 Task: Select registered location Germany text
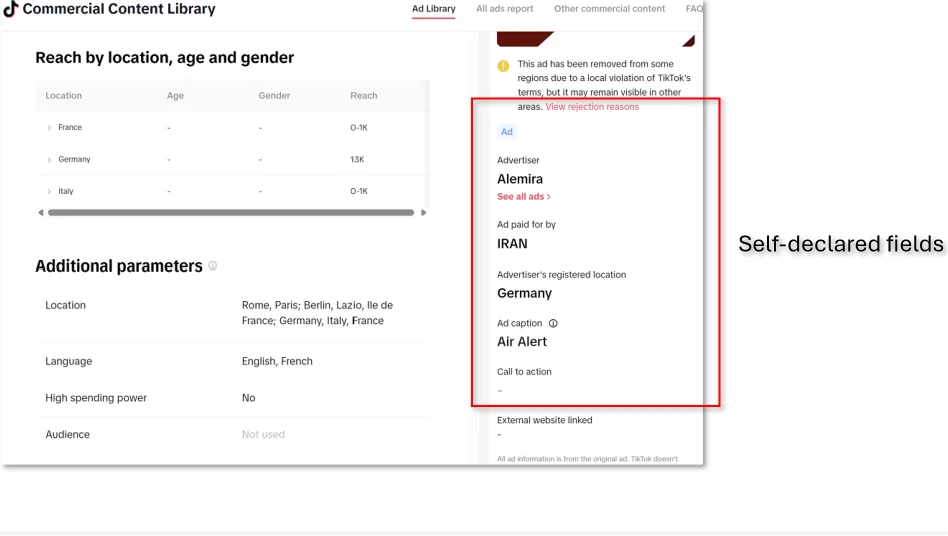(524, 293)
